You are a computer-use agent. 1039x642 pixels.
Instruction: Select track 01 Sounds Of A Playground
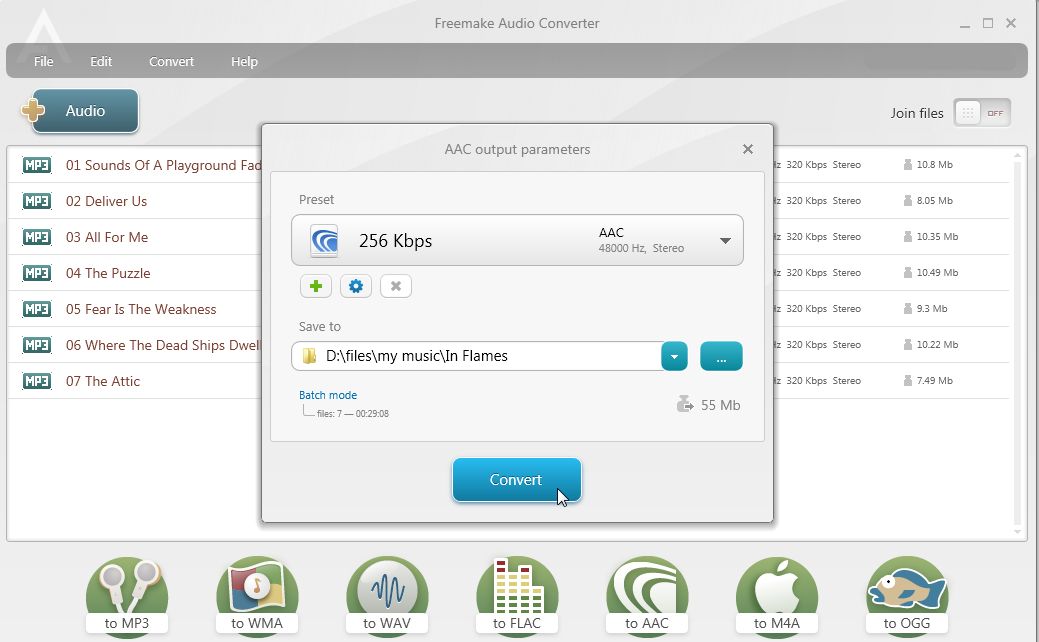pos(164,165)
